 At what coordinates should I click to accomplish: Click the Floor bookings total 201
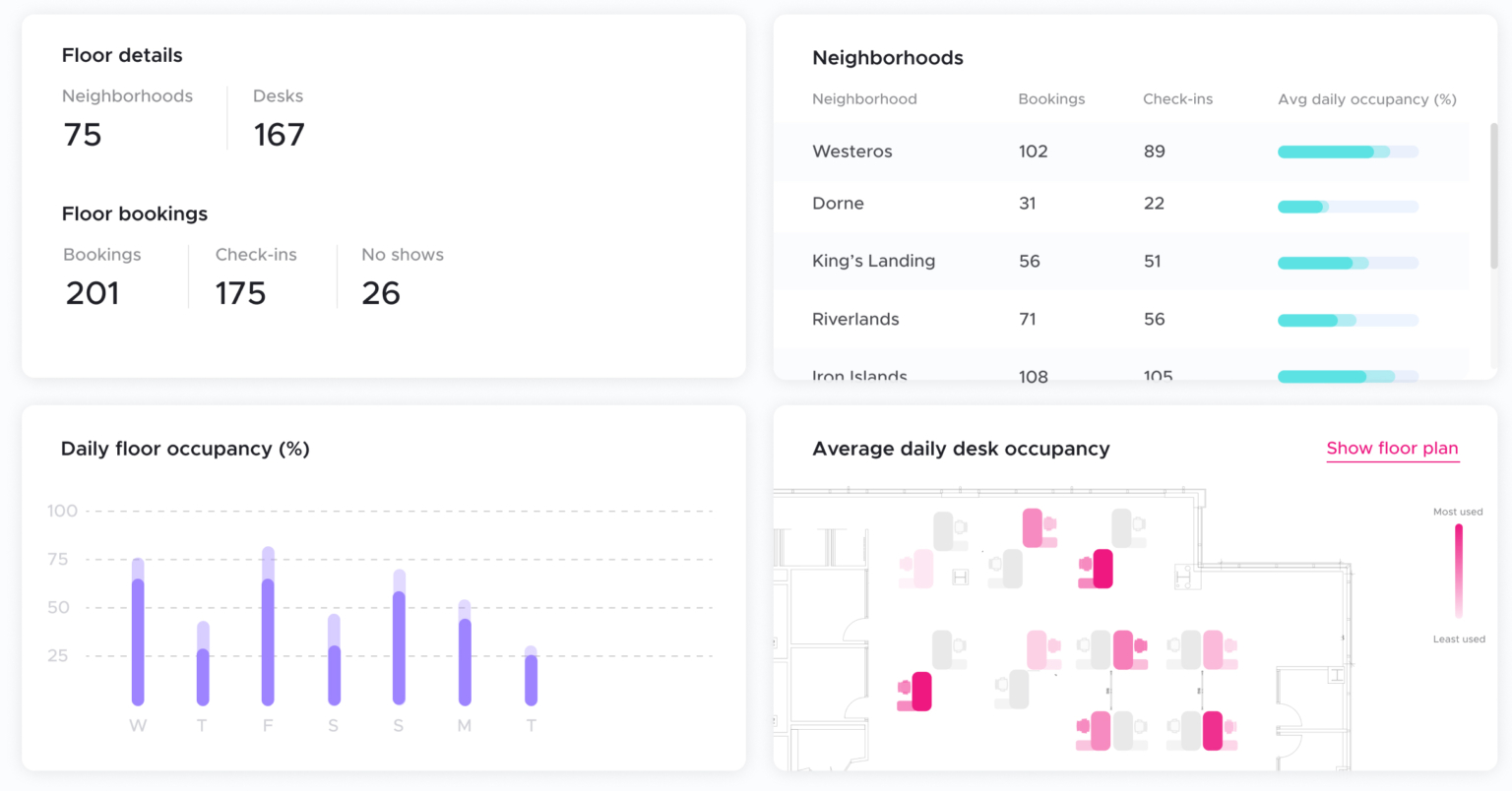point(93,293)
